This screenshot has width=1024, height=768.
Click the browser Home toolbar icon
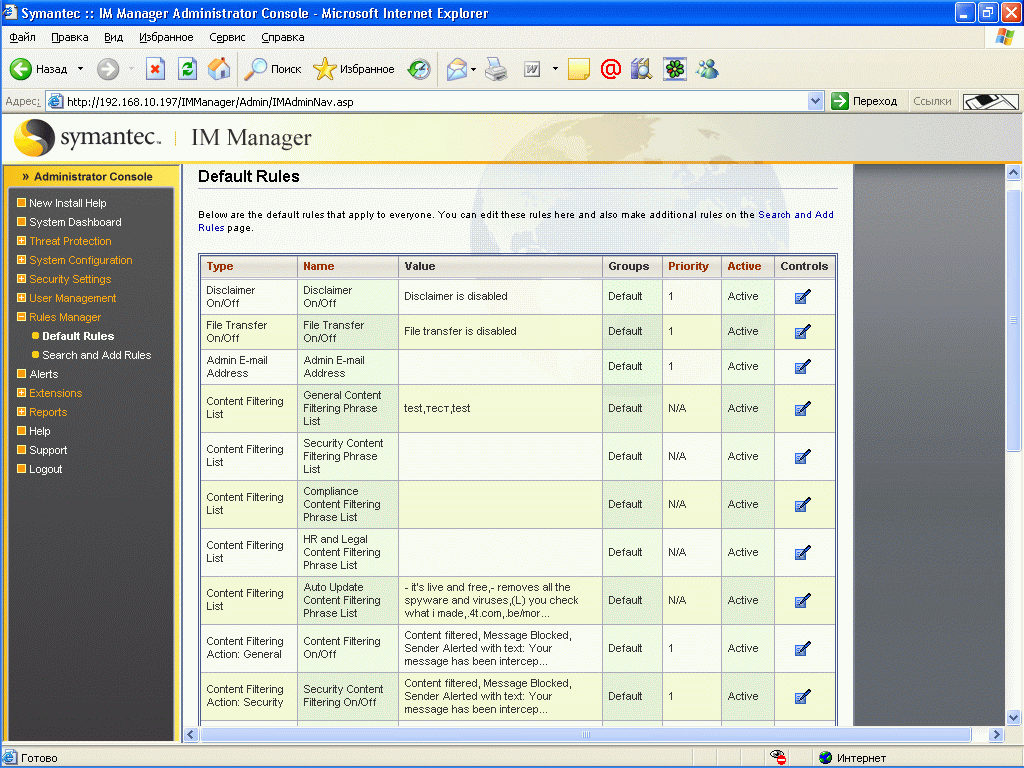219,69
